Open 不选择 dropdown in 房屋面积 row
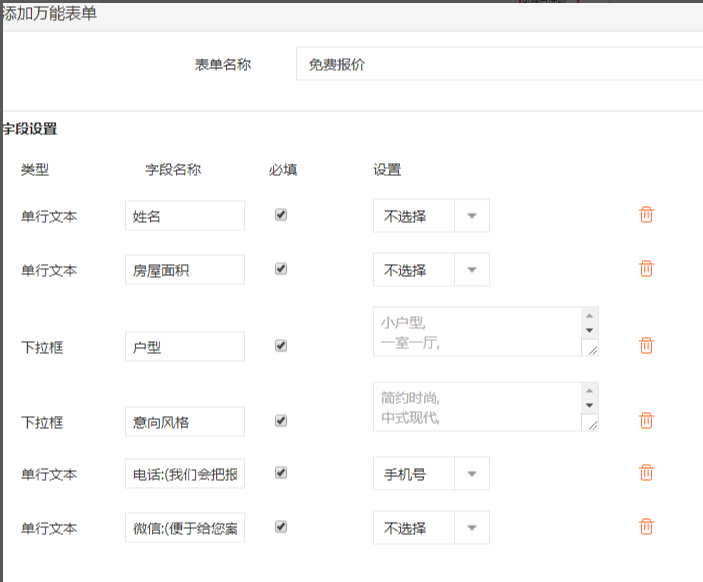 [x=431, y=269]
